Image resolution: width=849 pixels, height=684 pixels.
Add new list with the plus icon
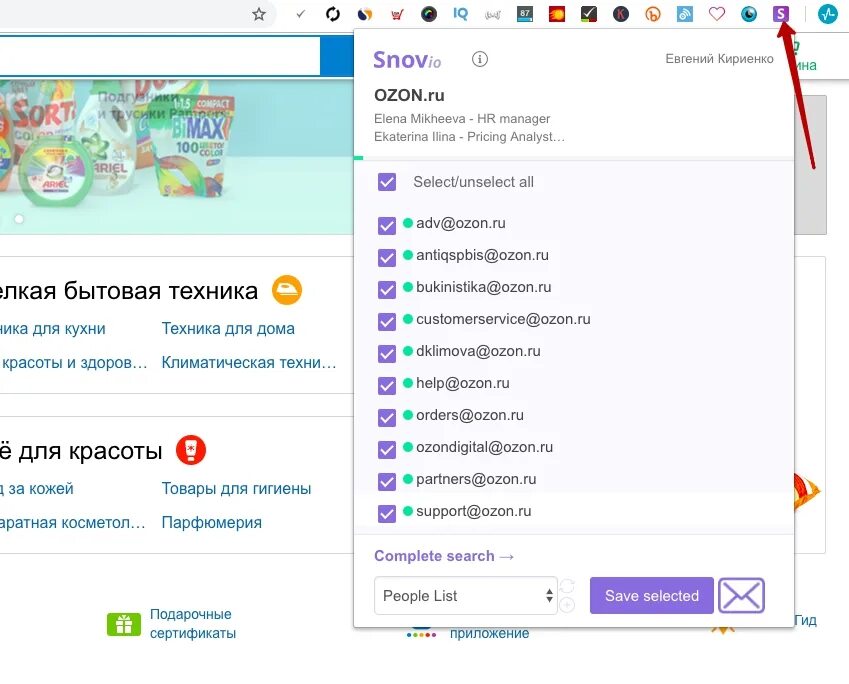tap(567, 604)
